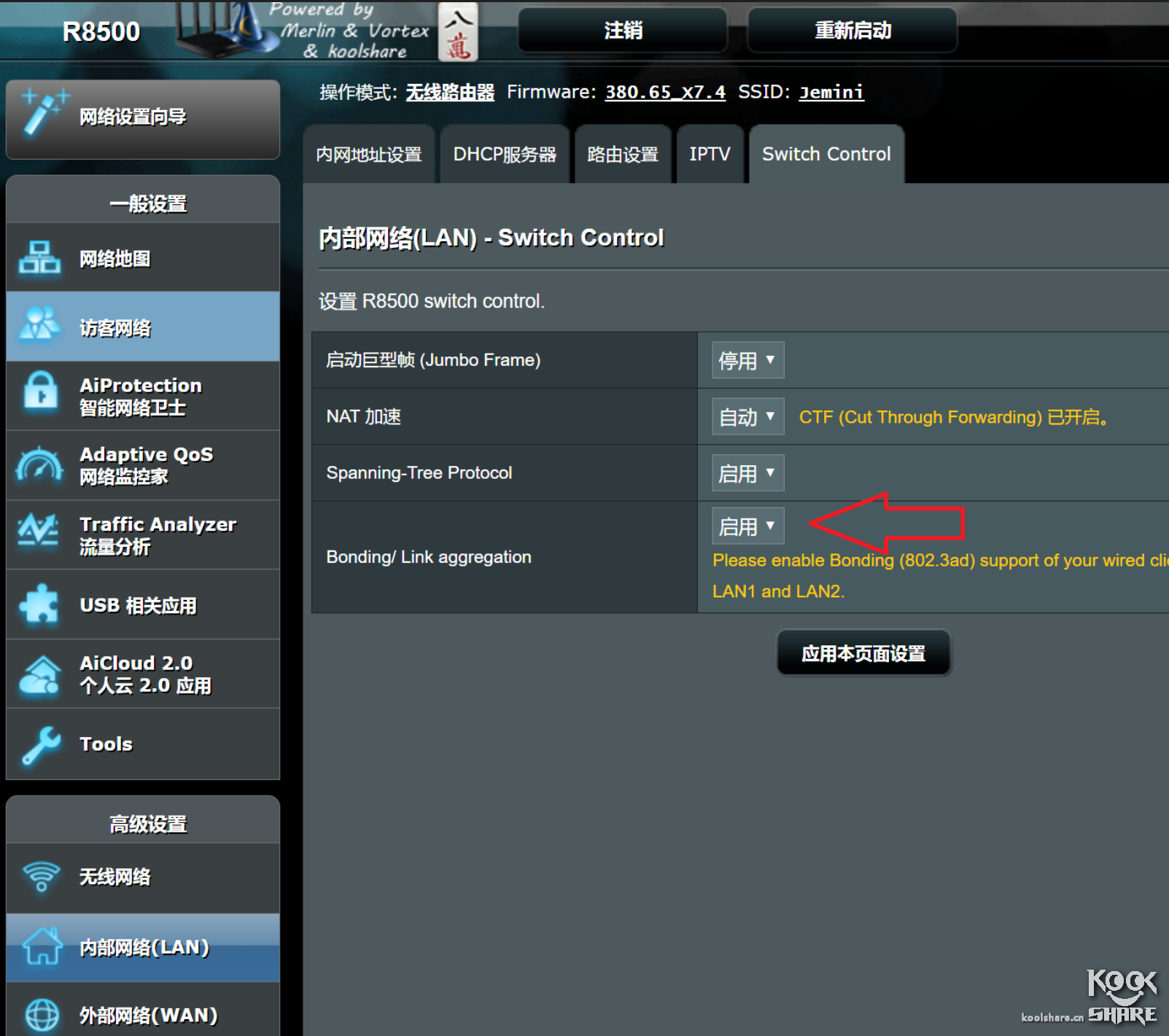Click the Spanning-Tree Protocol row label
The height and width of the screenshot is (1036, 1169).
(419, 473)
